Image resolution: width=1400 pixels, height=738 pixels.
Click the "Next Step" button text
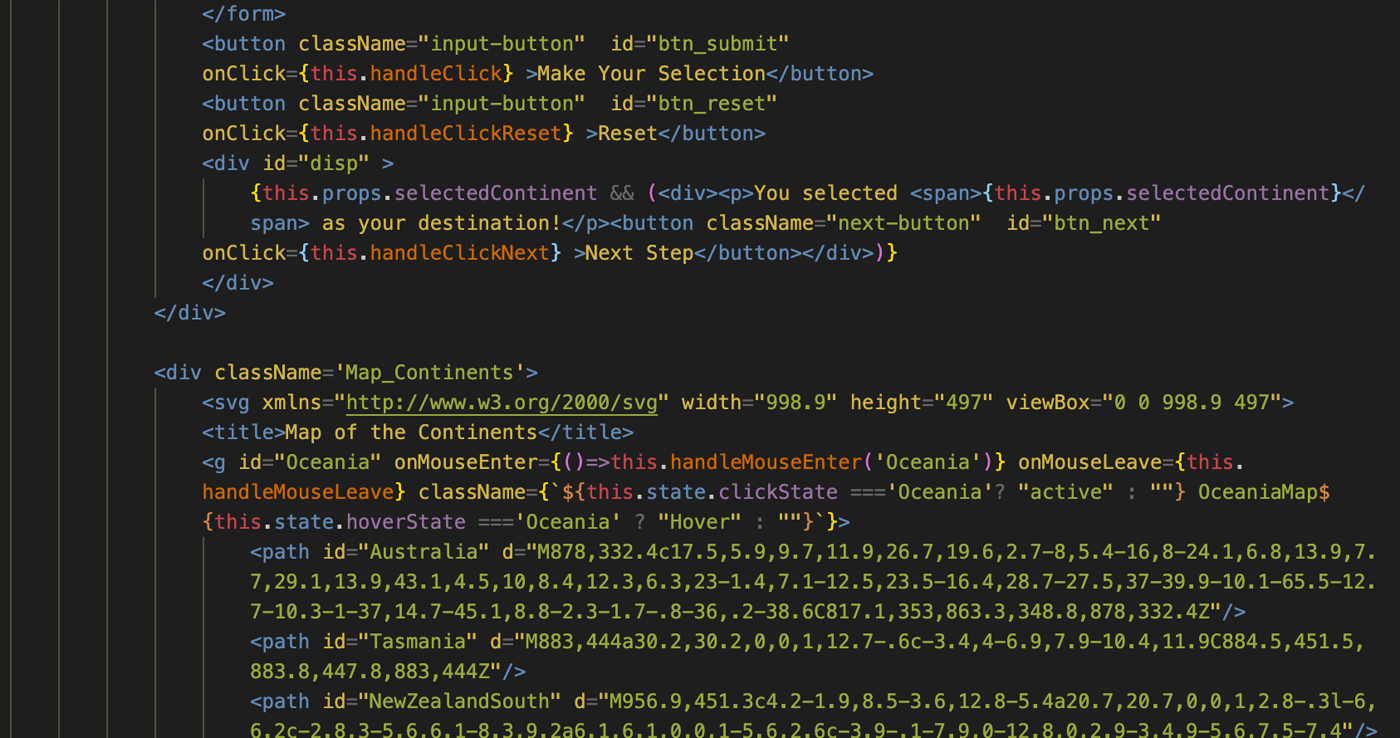(x=640, y=254)
